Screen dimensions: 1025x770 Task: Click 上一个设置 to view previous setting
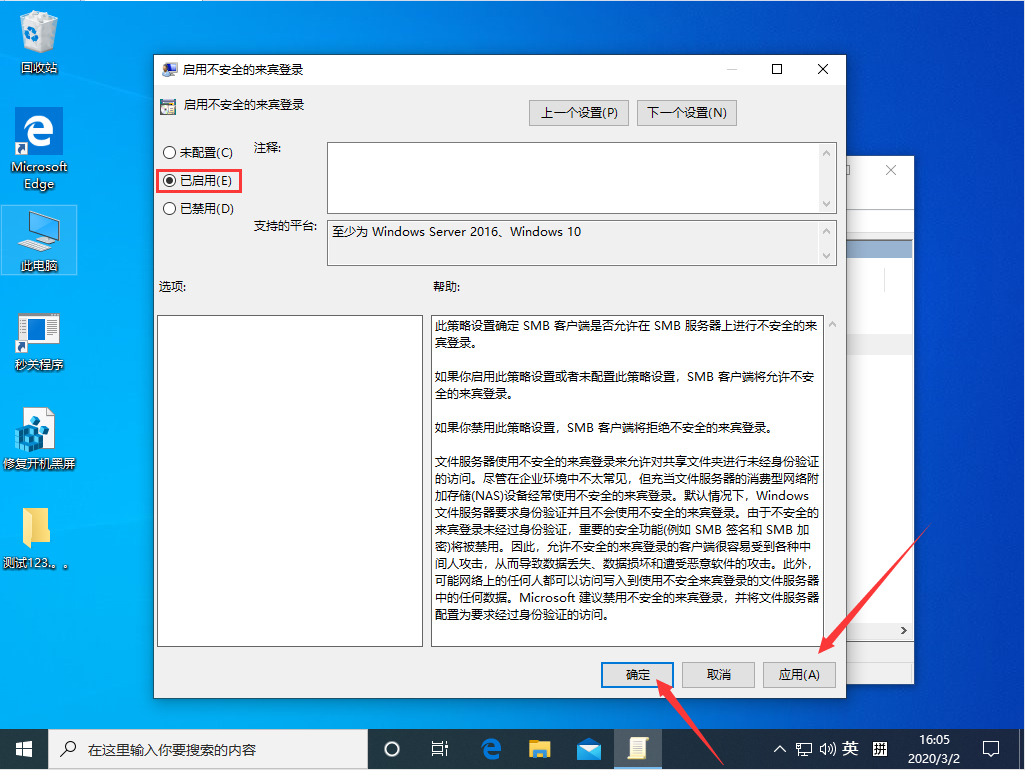[x=577, y=112]
